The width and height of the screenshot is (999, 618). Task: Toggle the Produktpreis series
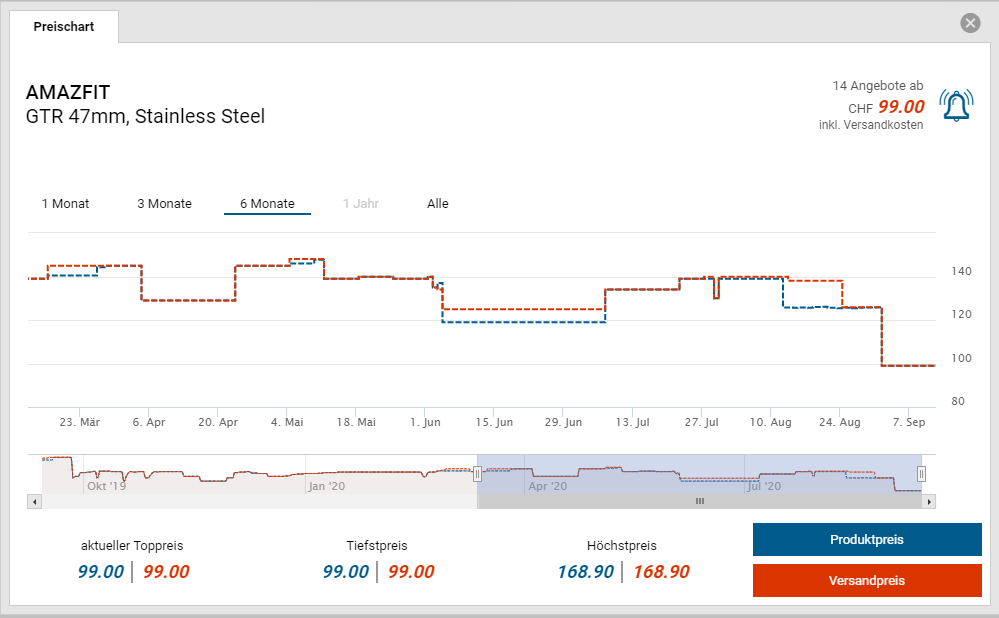point(866,540)
